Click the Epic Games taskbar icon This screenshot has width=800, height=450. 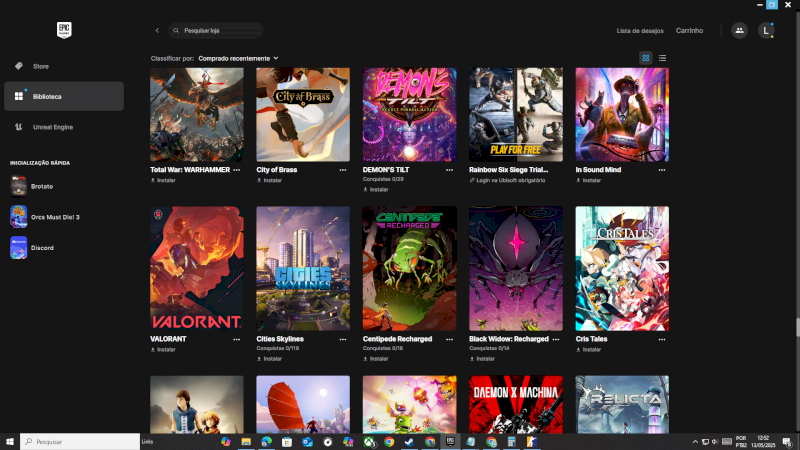[x=450, y=442]
